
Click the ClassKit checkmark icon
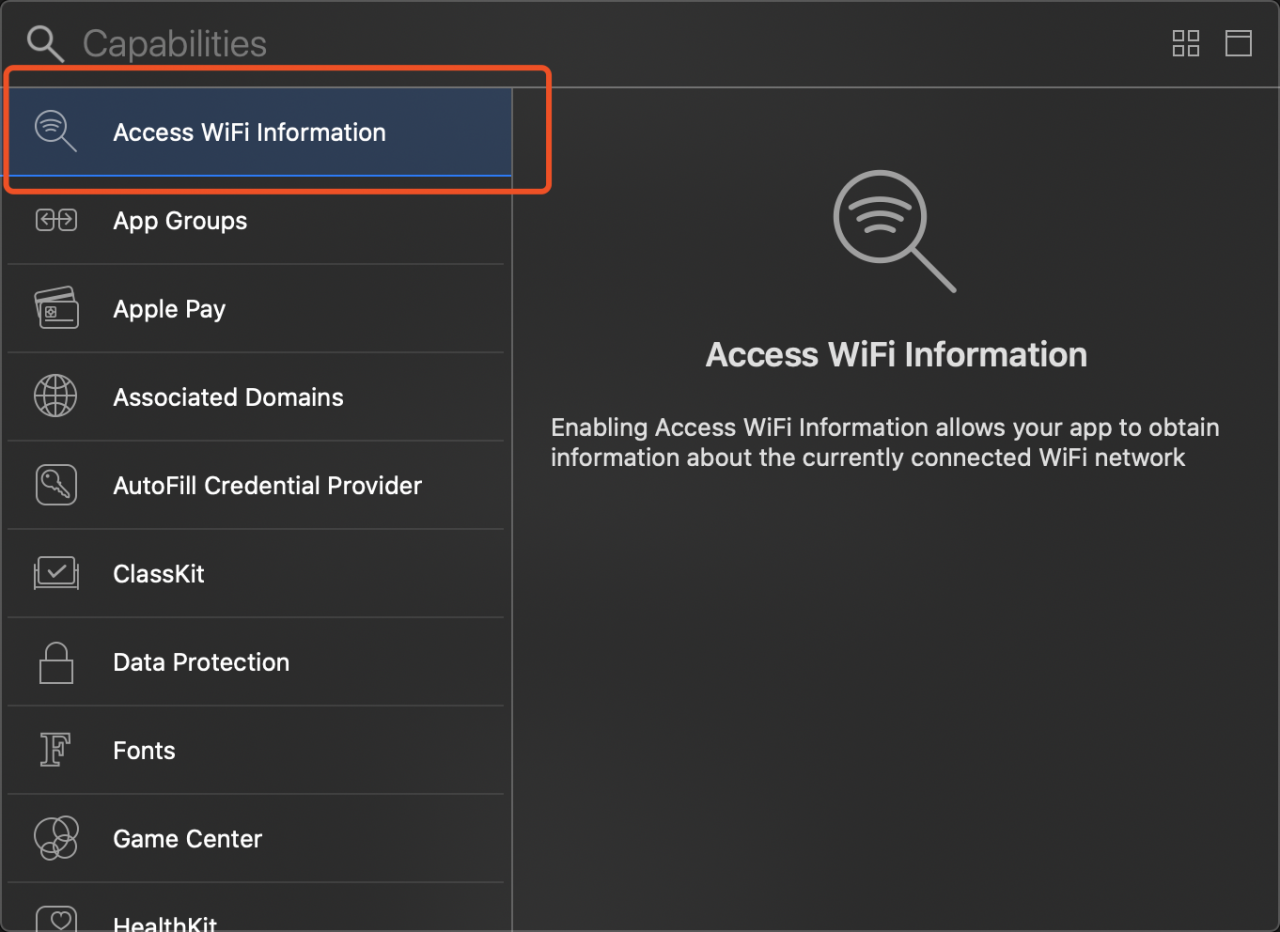(x=56, y=573)
